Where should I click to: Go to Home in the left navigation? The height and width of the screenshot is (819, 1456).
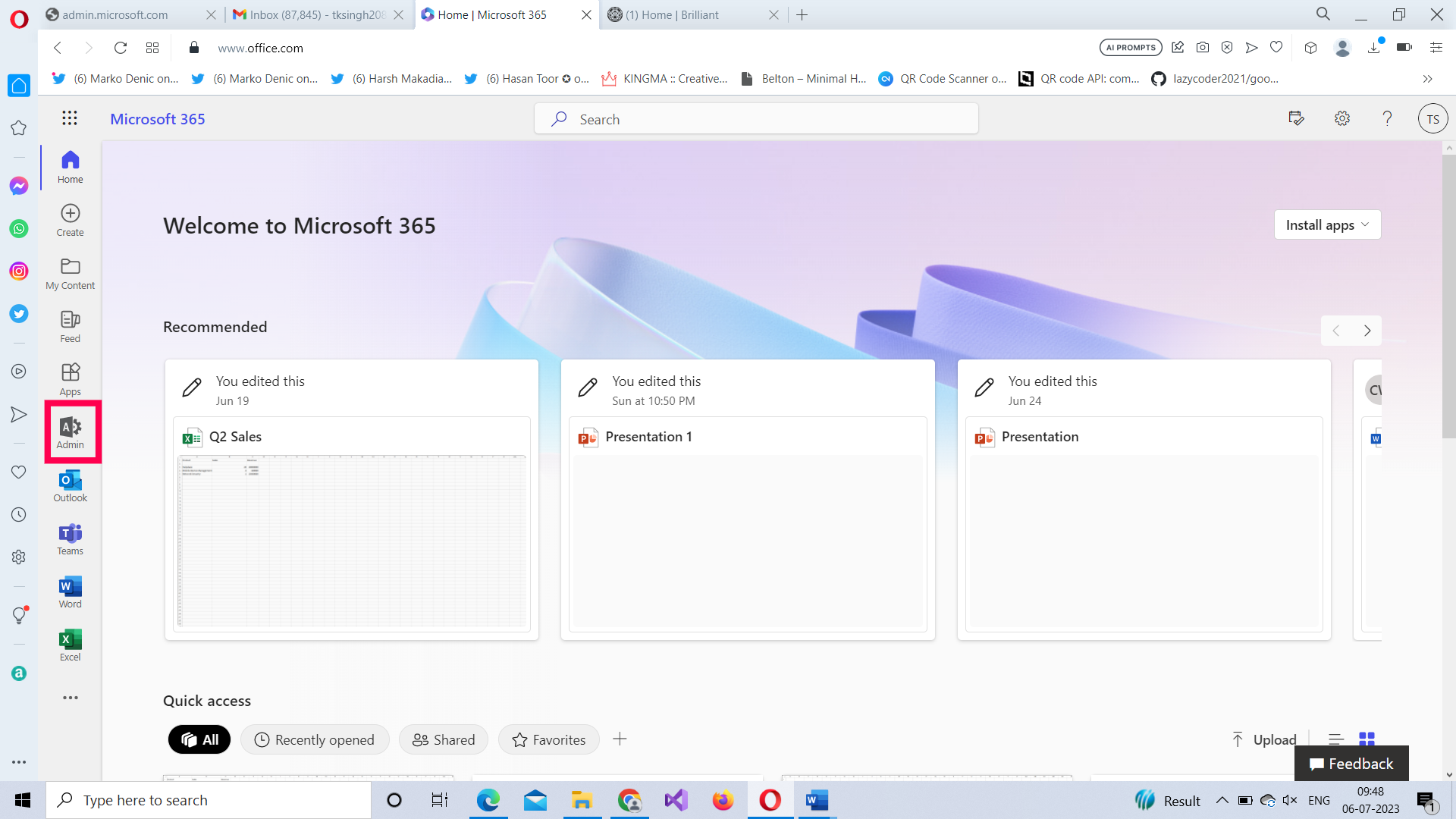[70, 167]
